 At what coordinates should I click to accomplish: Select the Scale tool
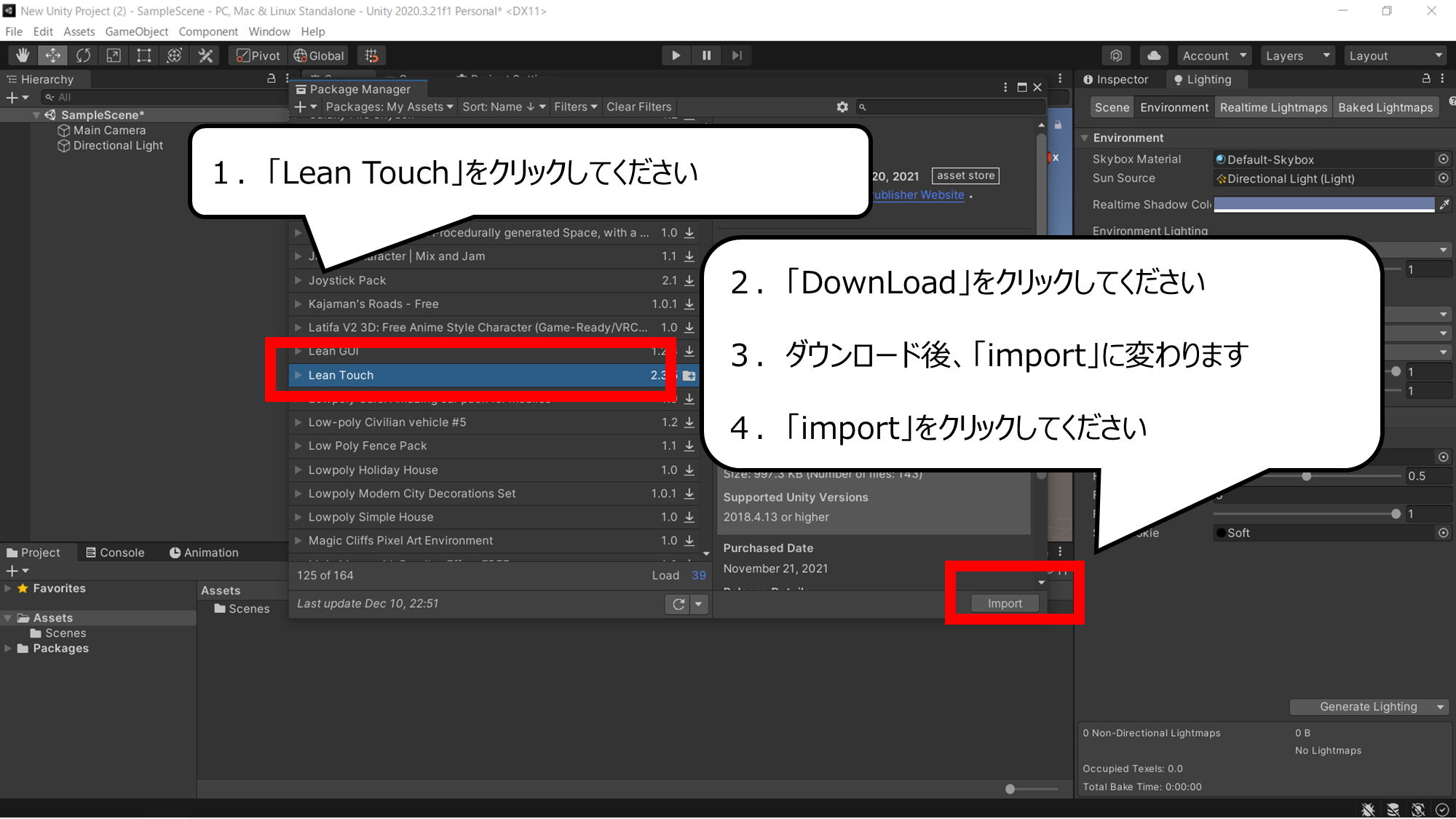click(114, 55)
